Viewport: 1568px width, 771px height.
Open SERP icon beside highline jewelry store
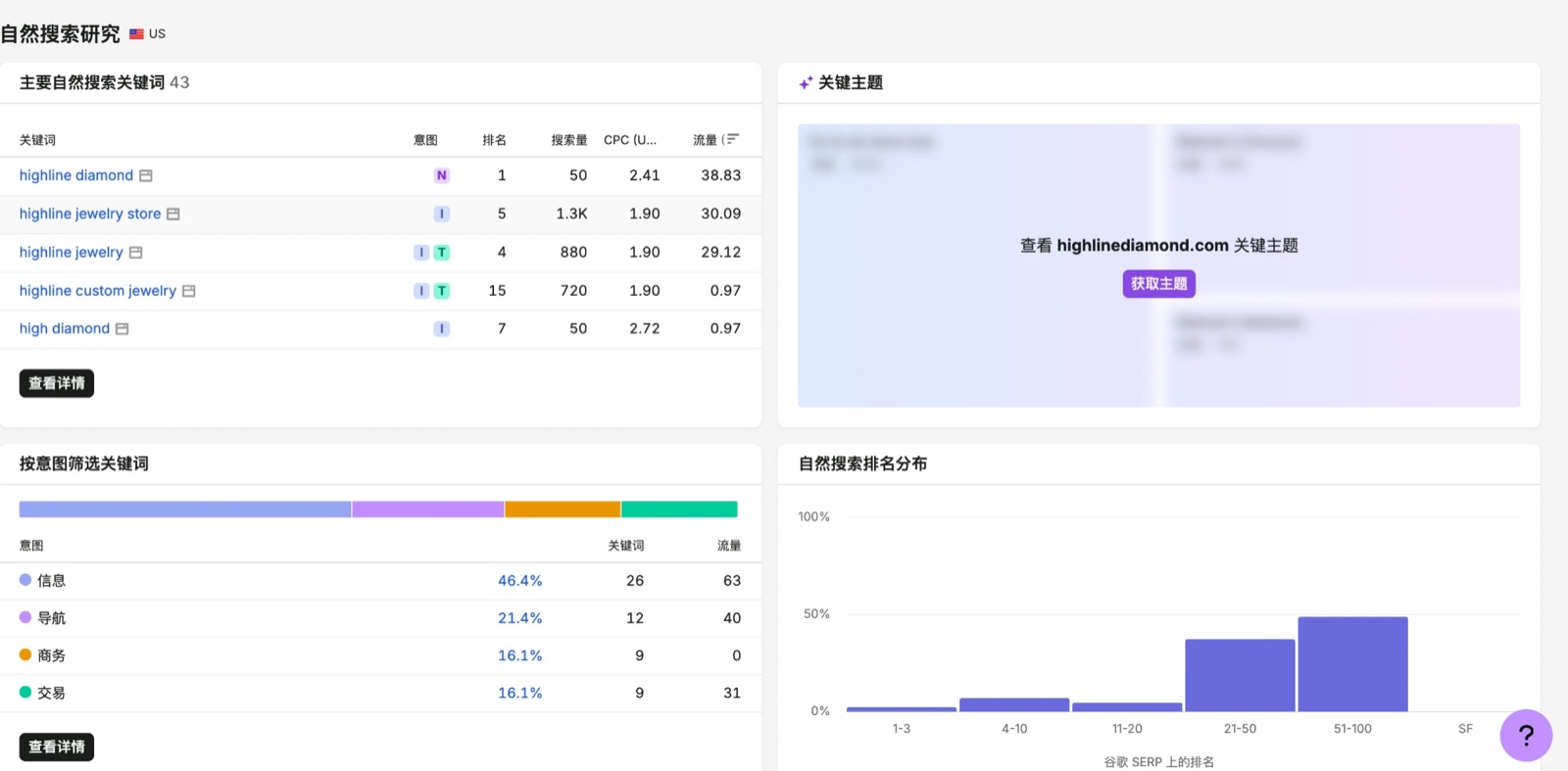pos(173,214)
